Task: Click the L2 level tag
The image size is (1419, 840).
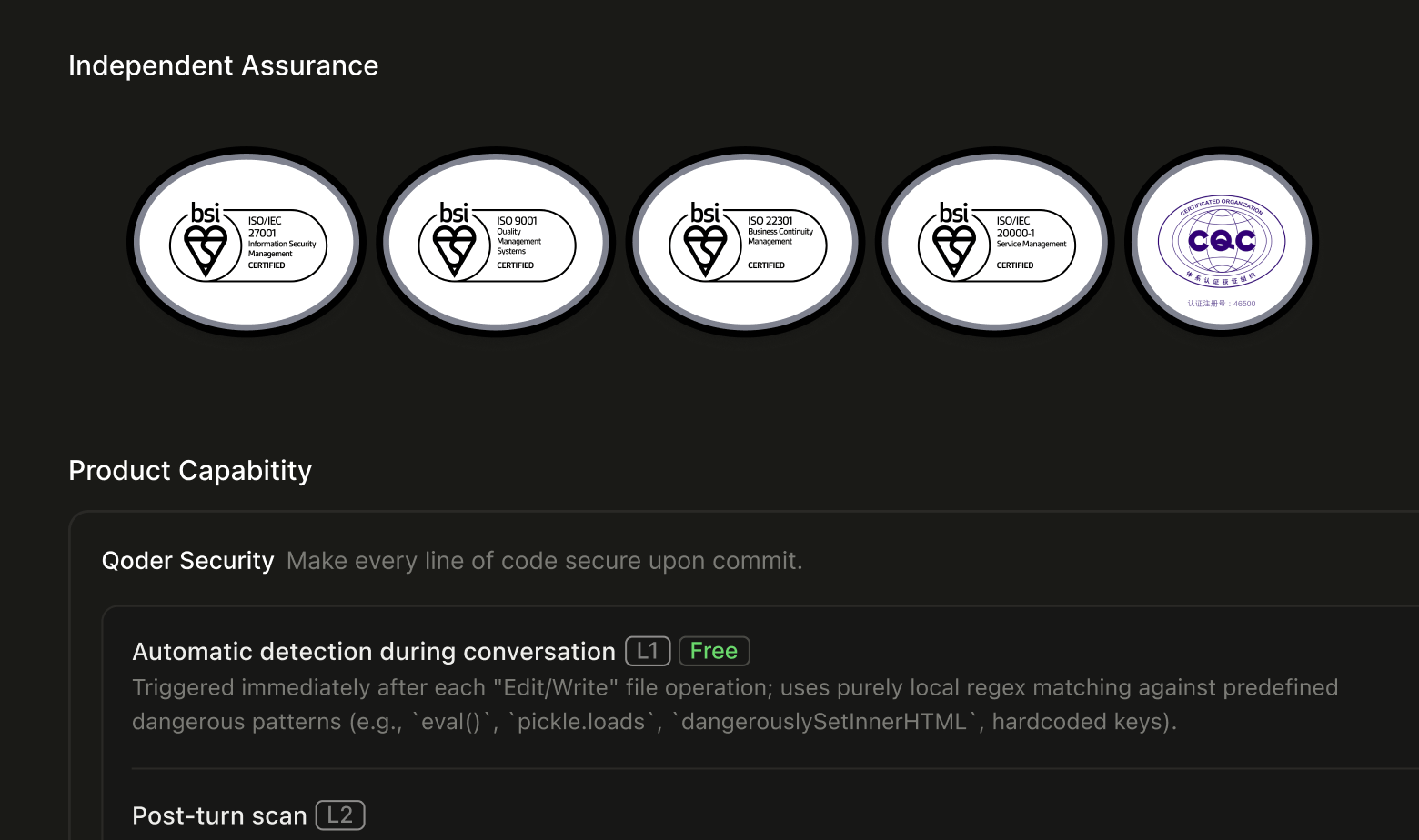Action: pos(340,815)
